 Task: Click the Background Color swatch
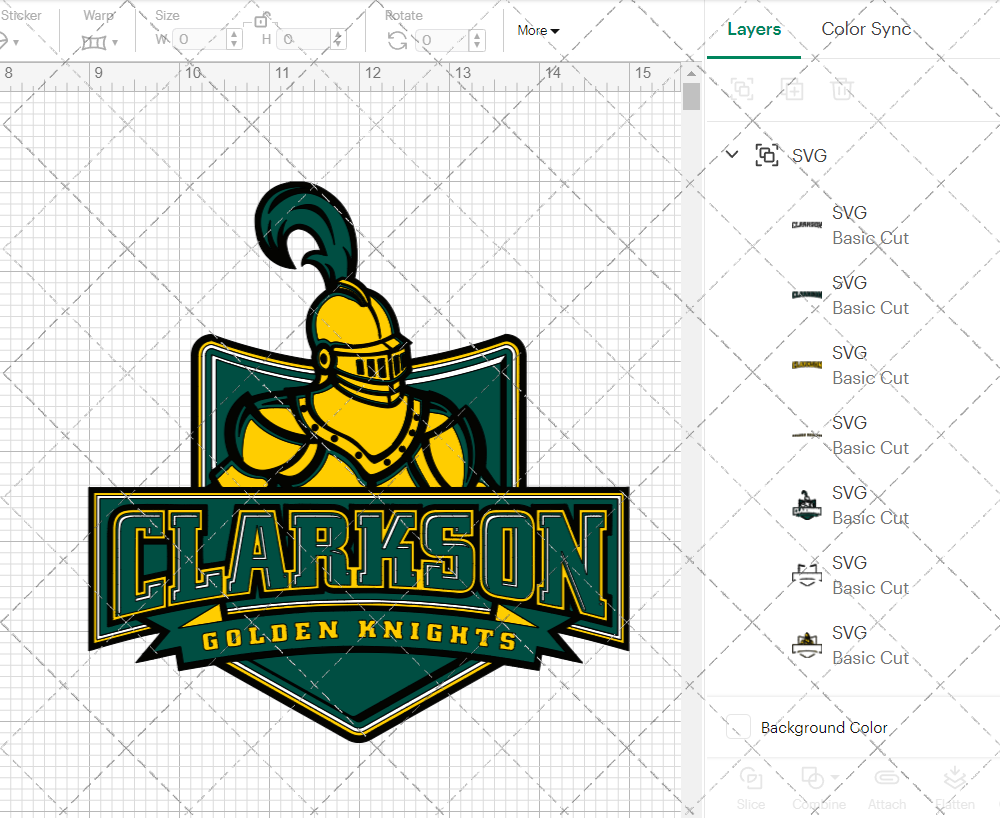coord(739,727)
